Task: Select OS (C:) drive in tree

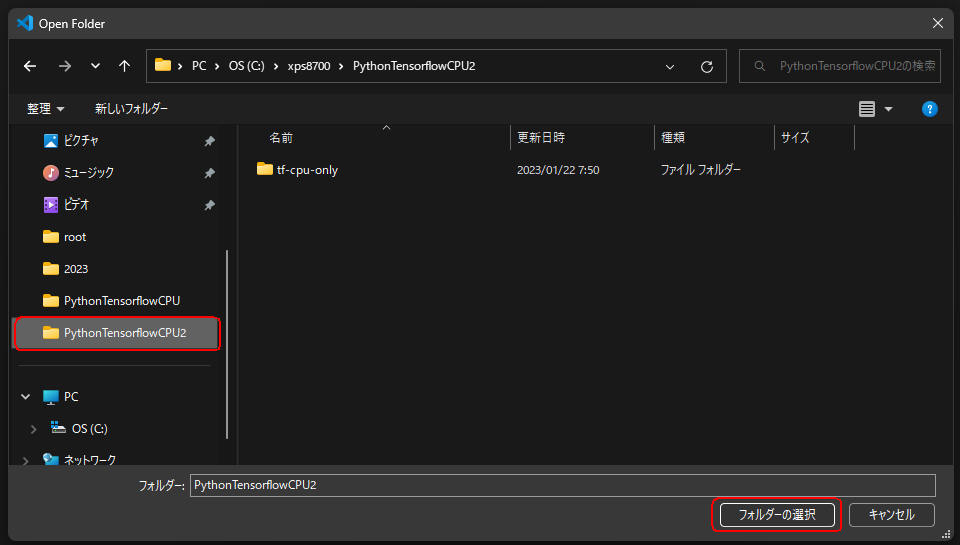Action: 89,429
